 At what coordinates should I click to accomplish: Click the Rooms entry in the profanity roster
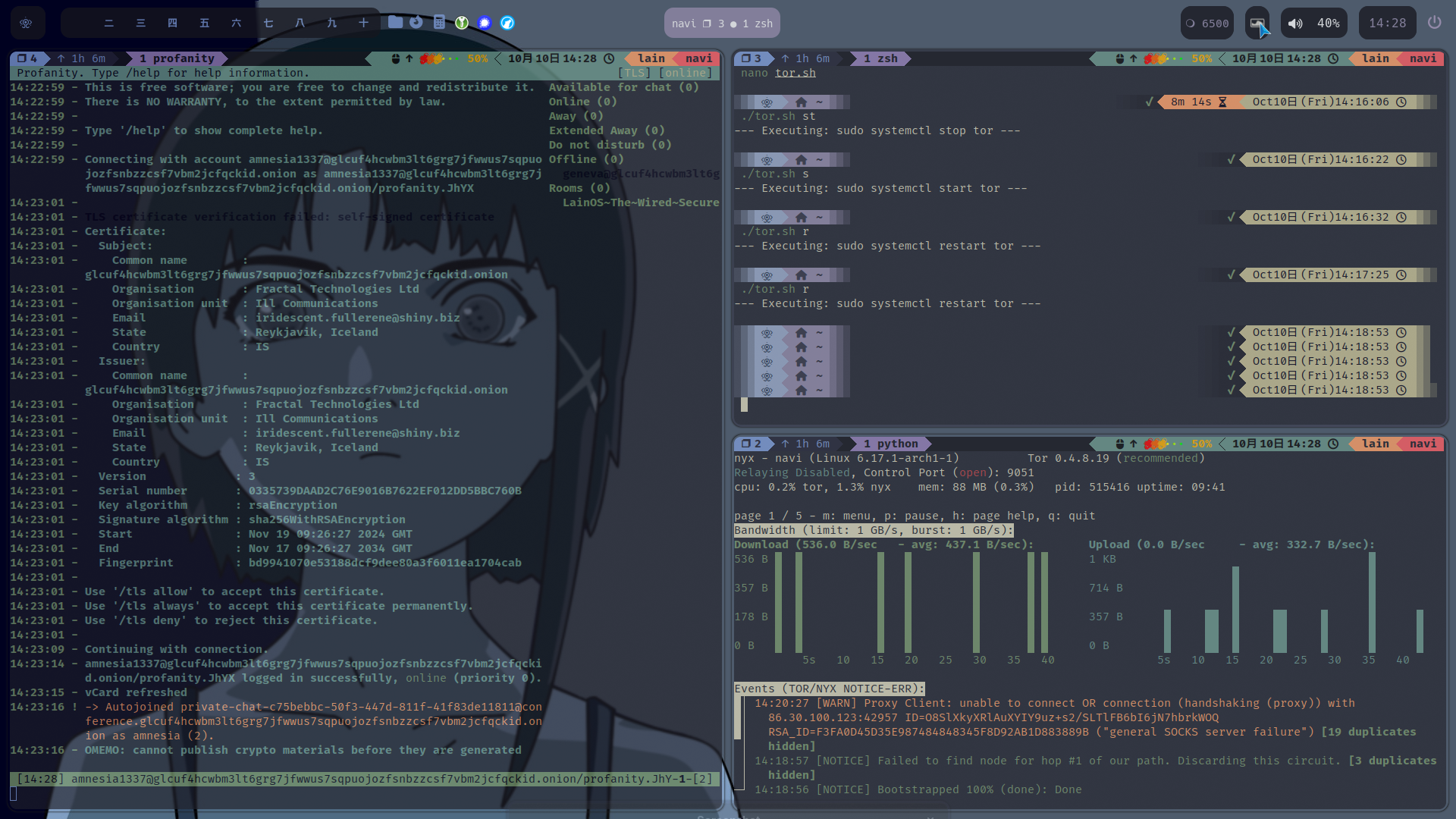(579, 188)
